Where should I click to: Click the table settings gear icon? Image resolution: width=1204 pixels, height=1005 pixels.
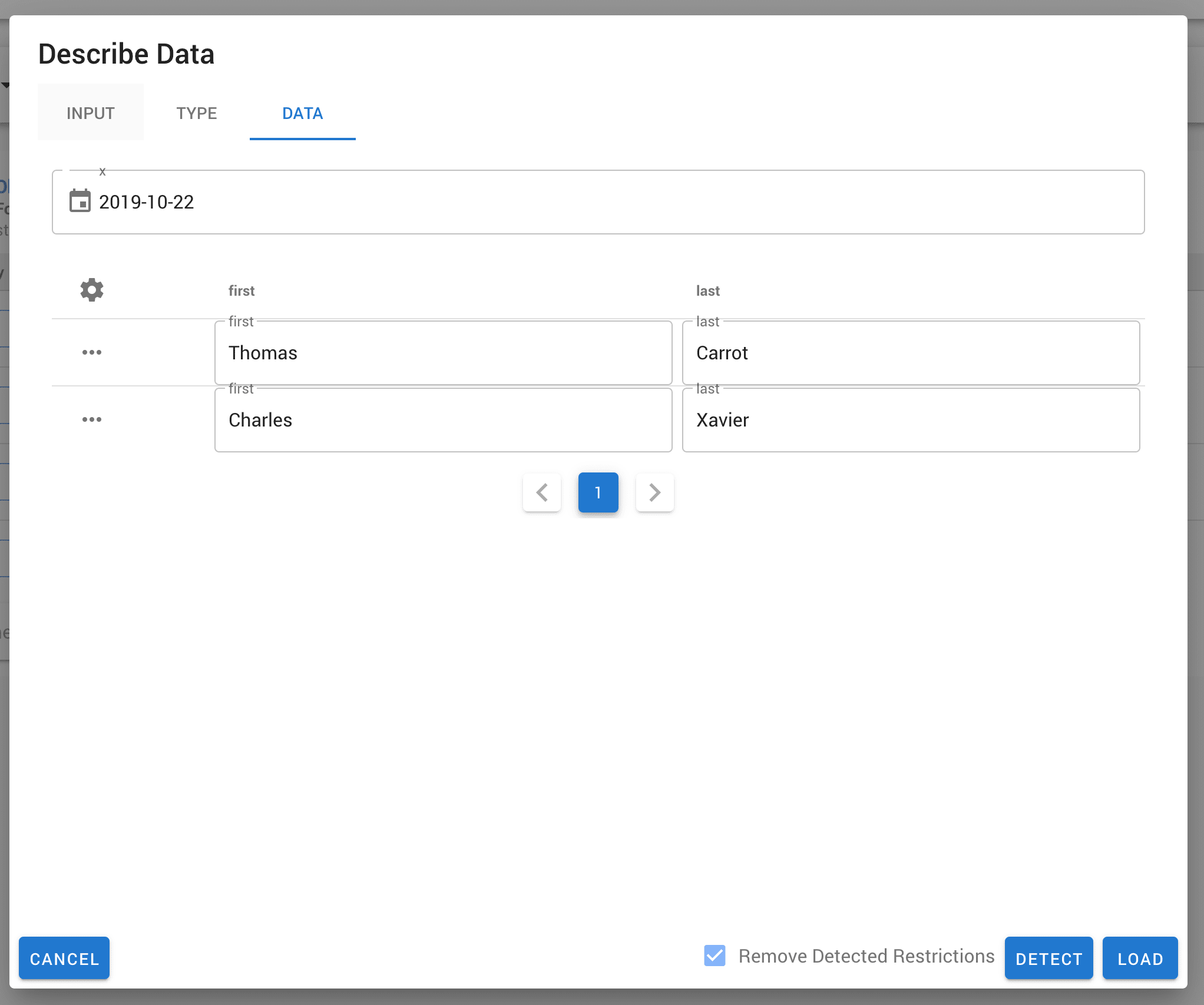pyautogui.click(x=92, y=290)
